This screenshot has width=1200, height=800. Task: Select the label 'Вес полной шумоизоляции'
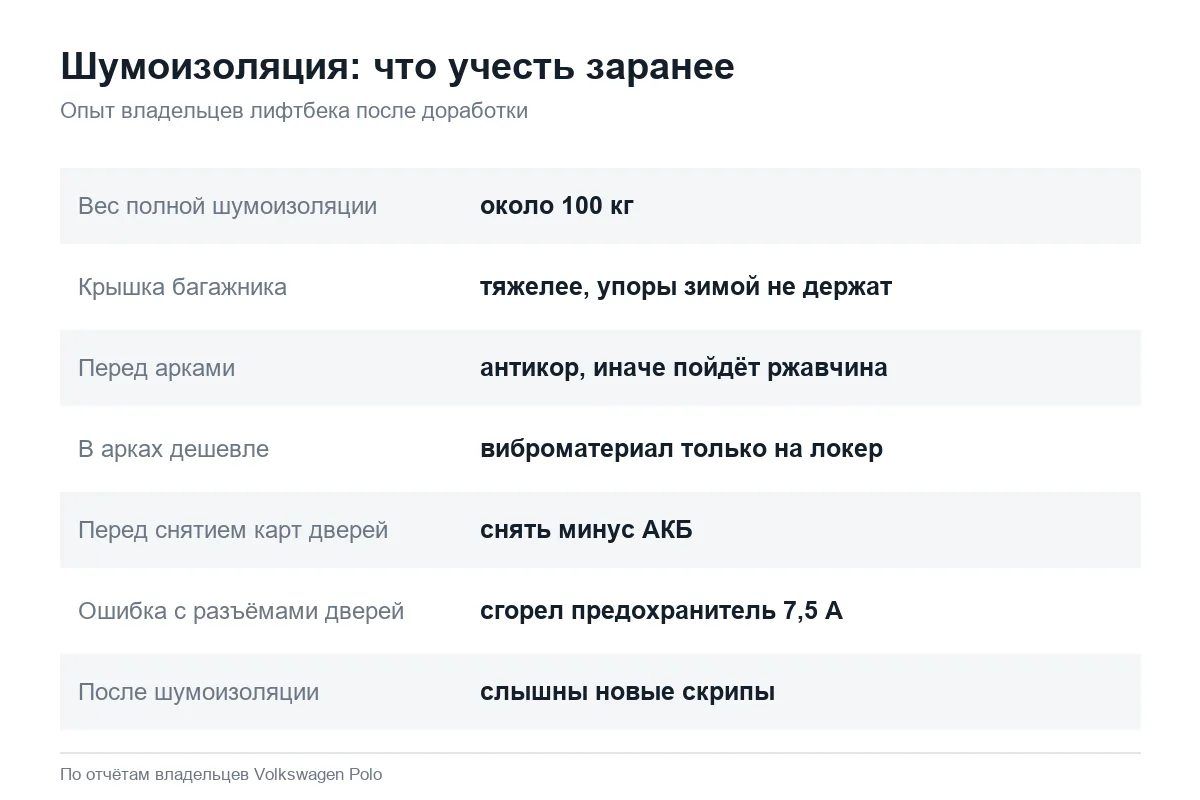pyautogui.click(x=228, y=206)
